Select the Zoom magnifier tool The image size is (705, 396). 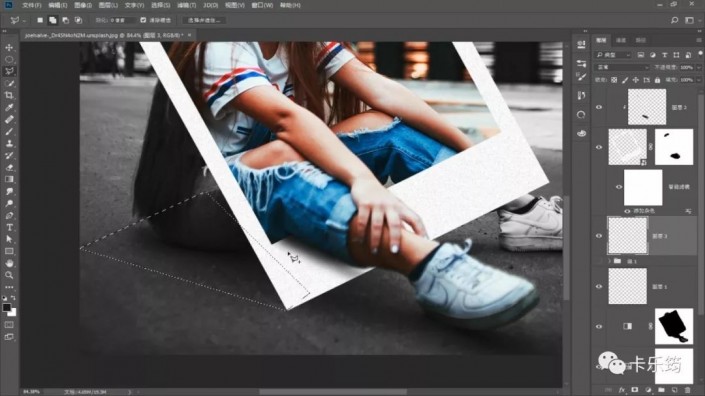tap(9, 275)
